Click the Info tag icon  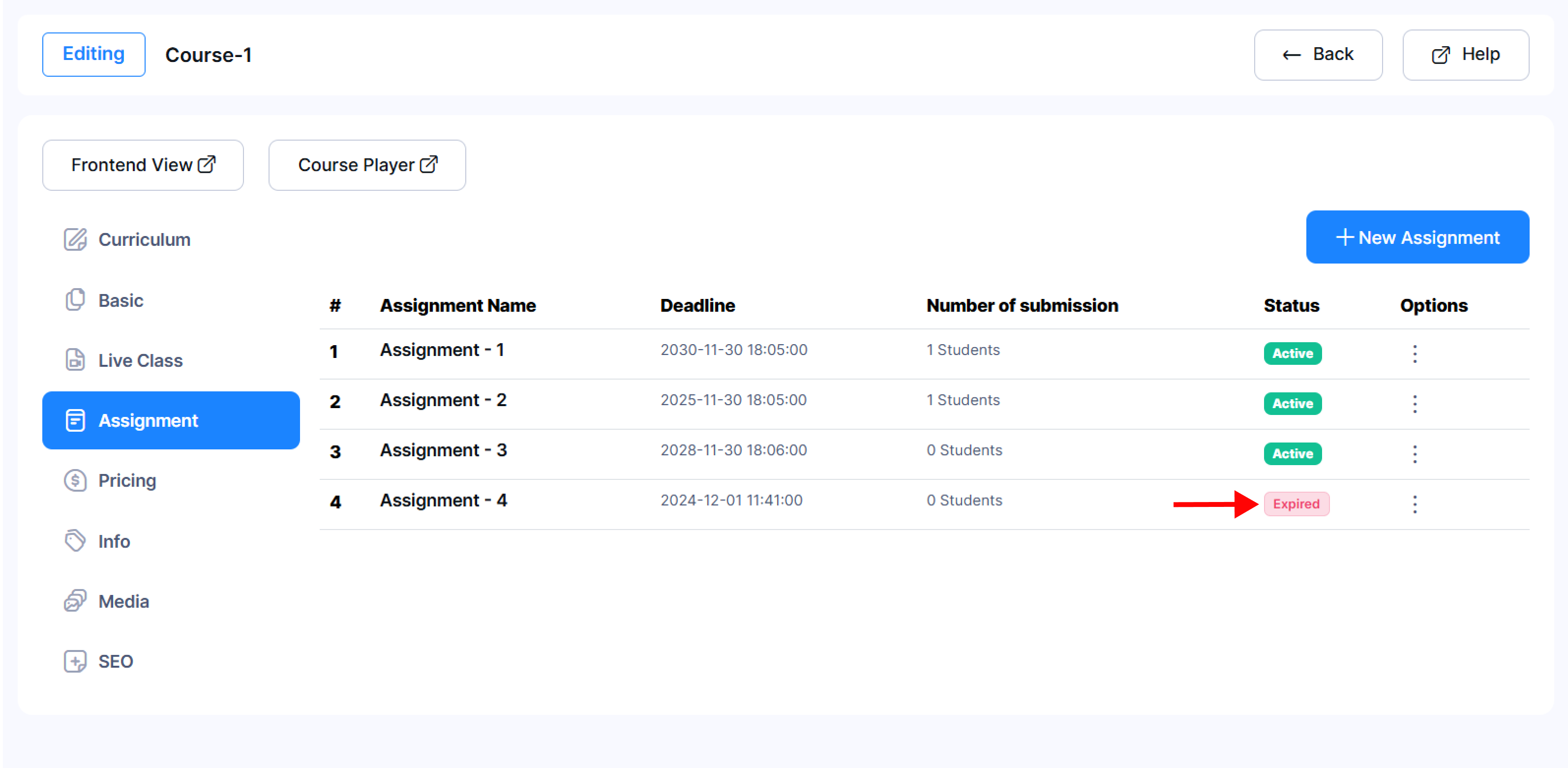[75, 540]
